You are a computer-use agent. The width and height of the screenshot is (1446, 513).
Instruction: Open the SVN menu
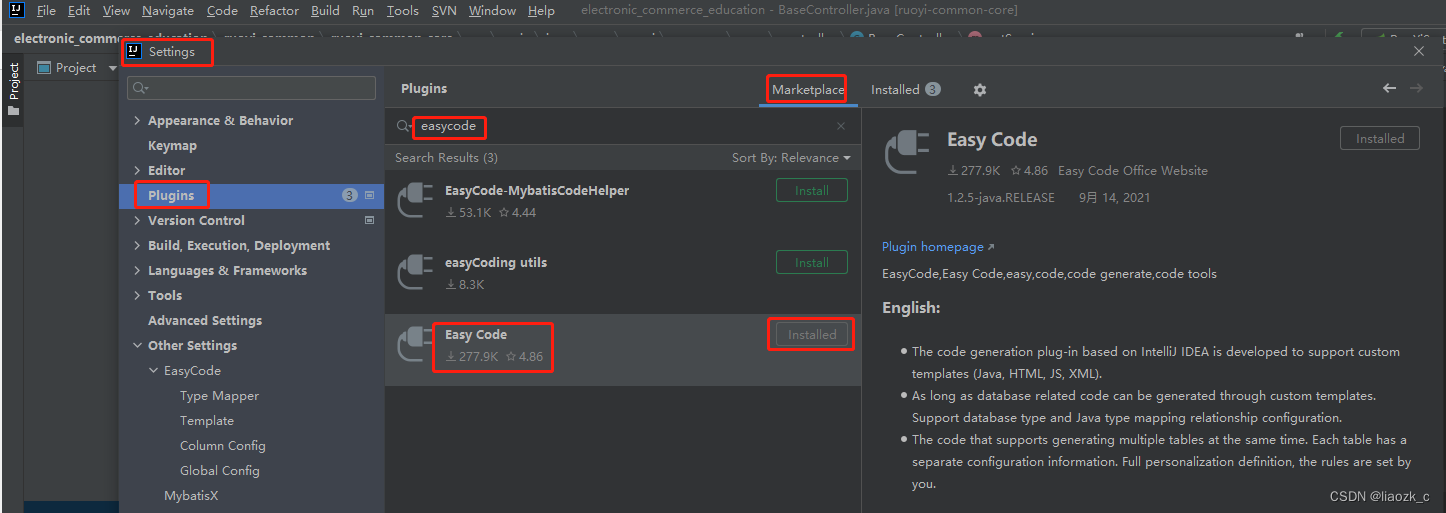[444, 11]
